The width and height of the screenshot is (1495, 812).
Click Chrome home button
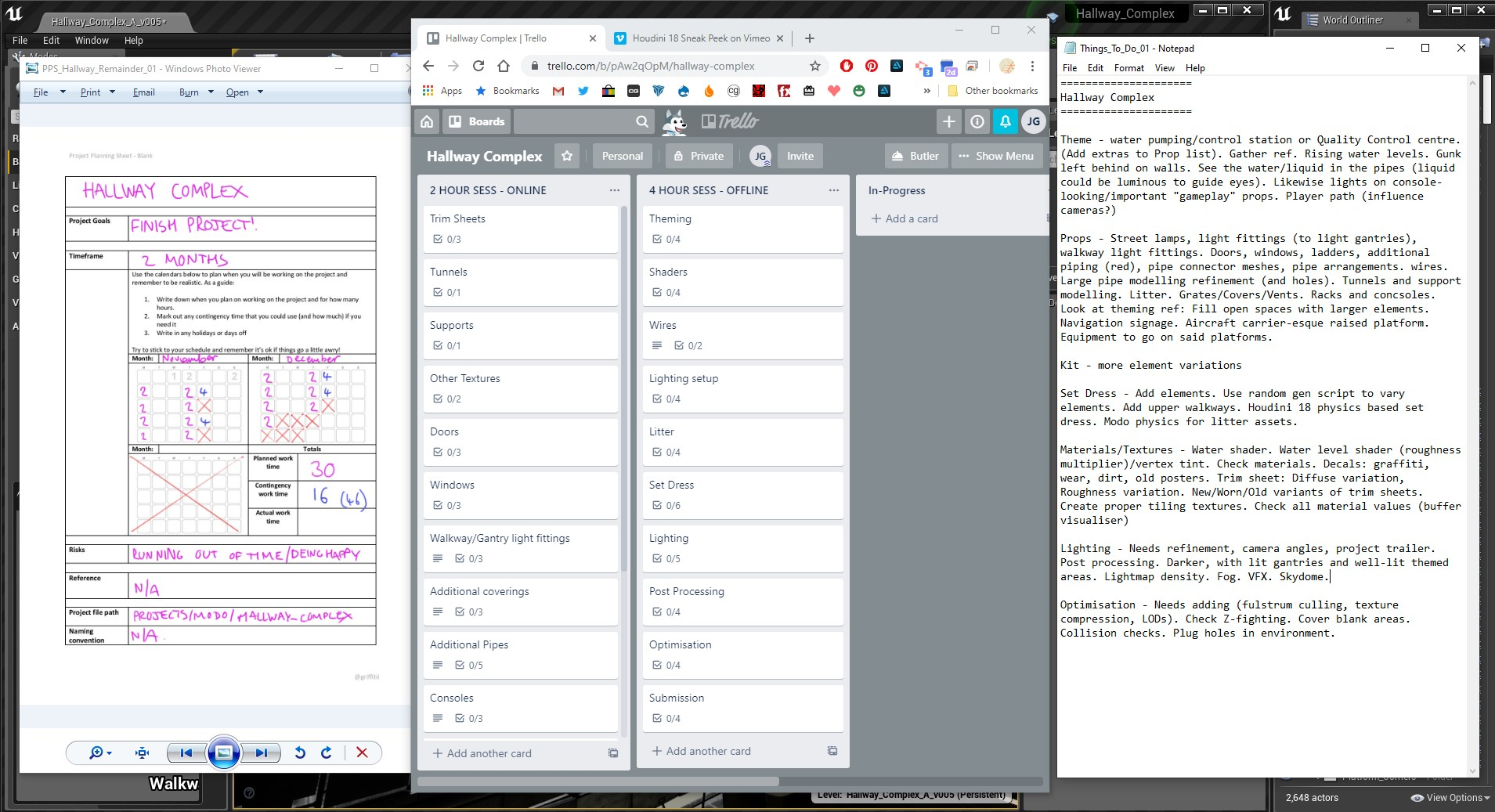[x=504, y=66]
